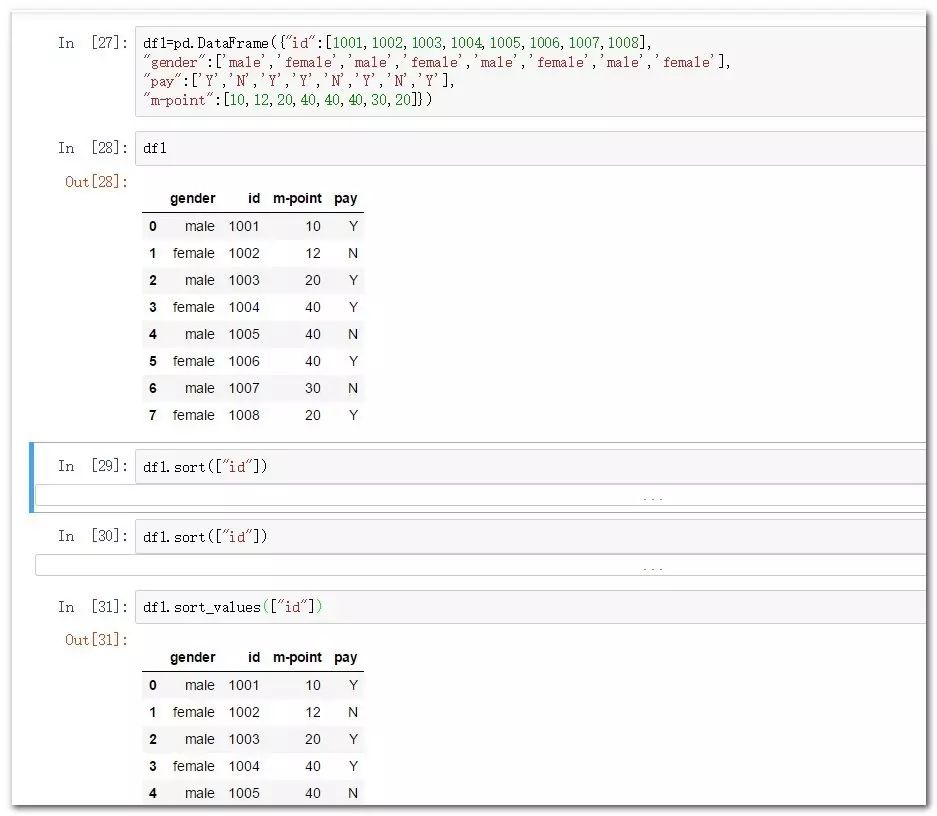Click pay header in Out[31] table

pos(345,658)
